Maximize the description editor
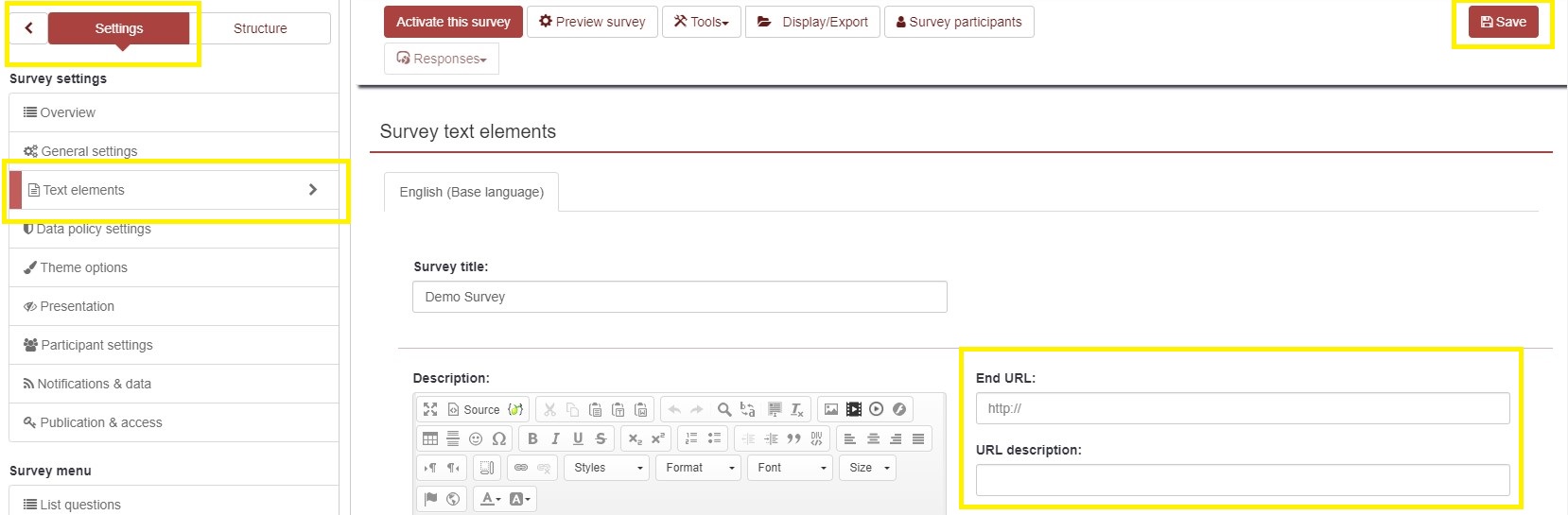This screenshot has width=1568, height=515. point(430,409)
